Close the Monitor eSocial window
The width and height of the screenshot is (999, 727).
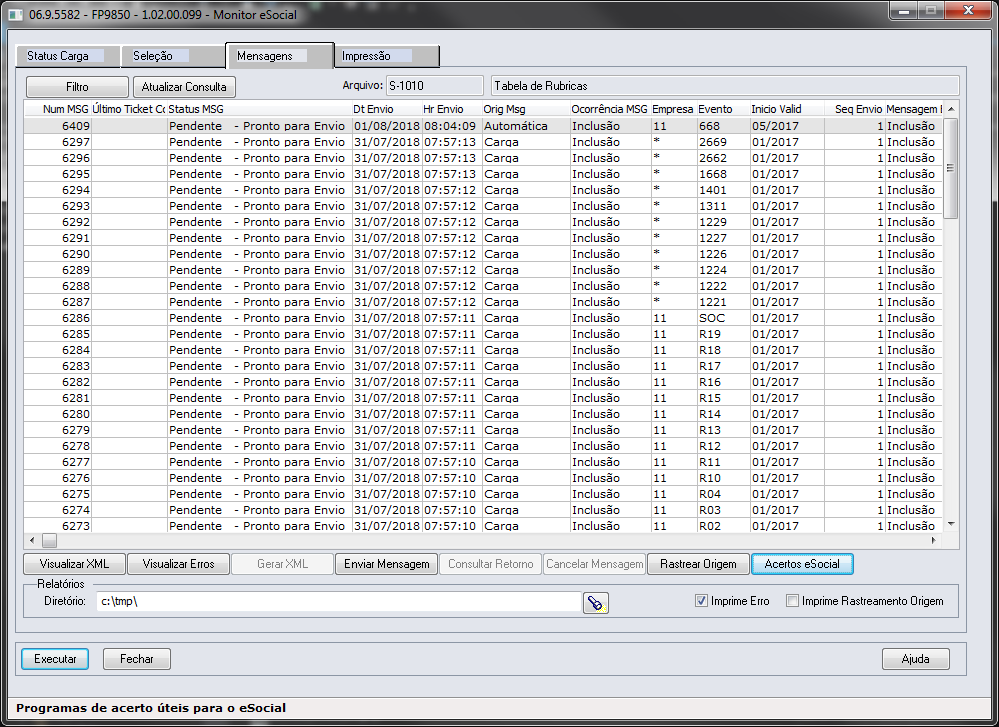click(x=968, y=10)
